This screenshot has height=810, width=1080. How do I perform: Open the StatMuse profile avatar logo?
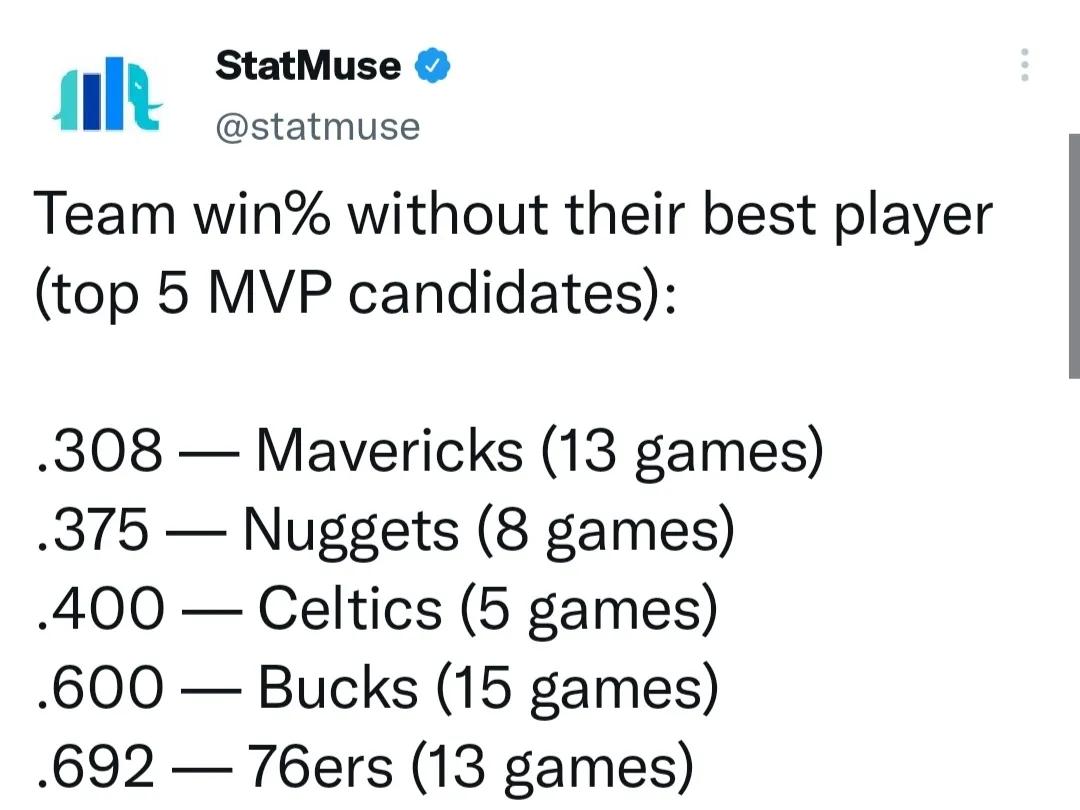point(107,94)
